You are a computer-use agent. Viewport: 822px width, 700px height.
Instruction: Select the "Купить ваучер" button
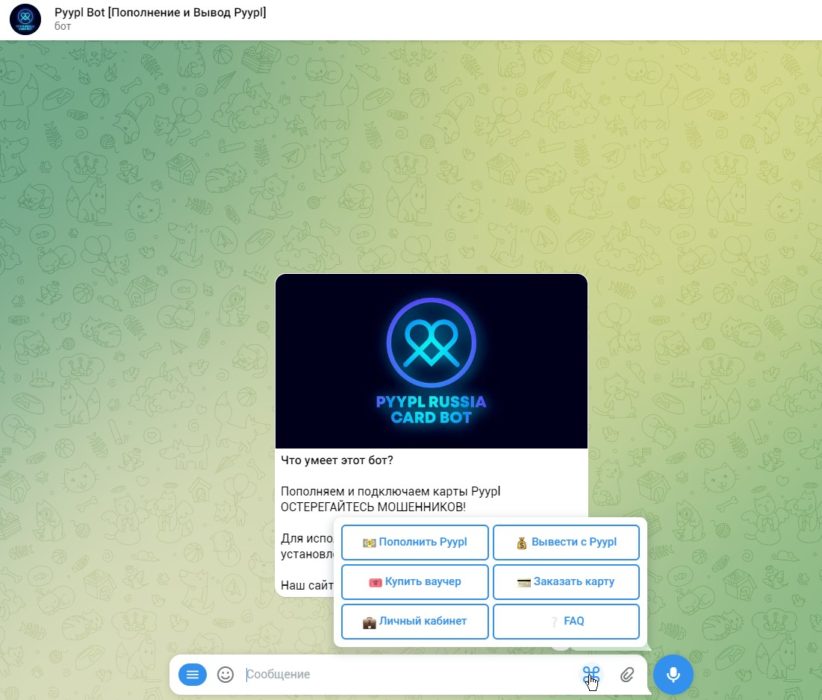(415, 581)
